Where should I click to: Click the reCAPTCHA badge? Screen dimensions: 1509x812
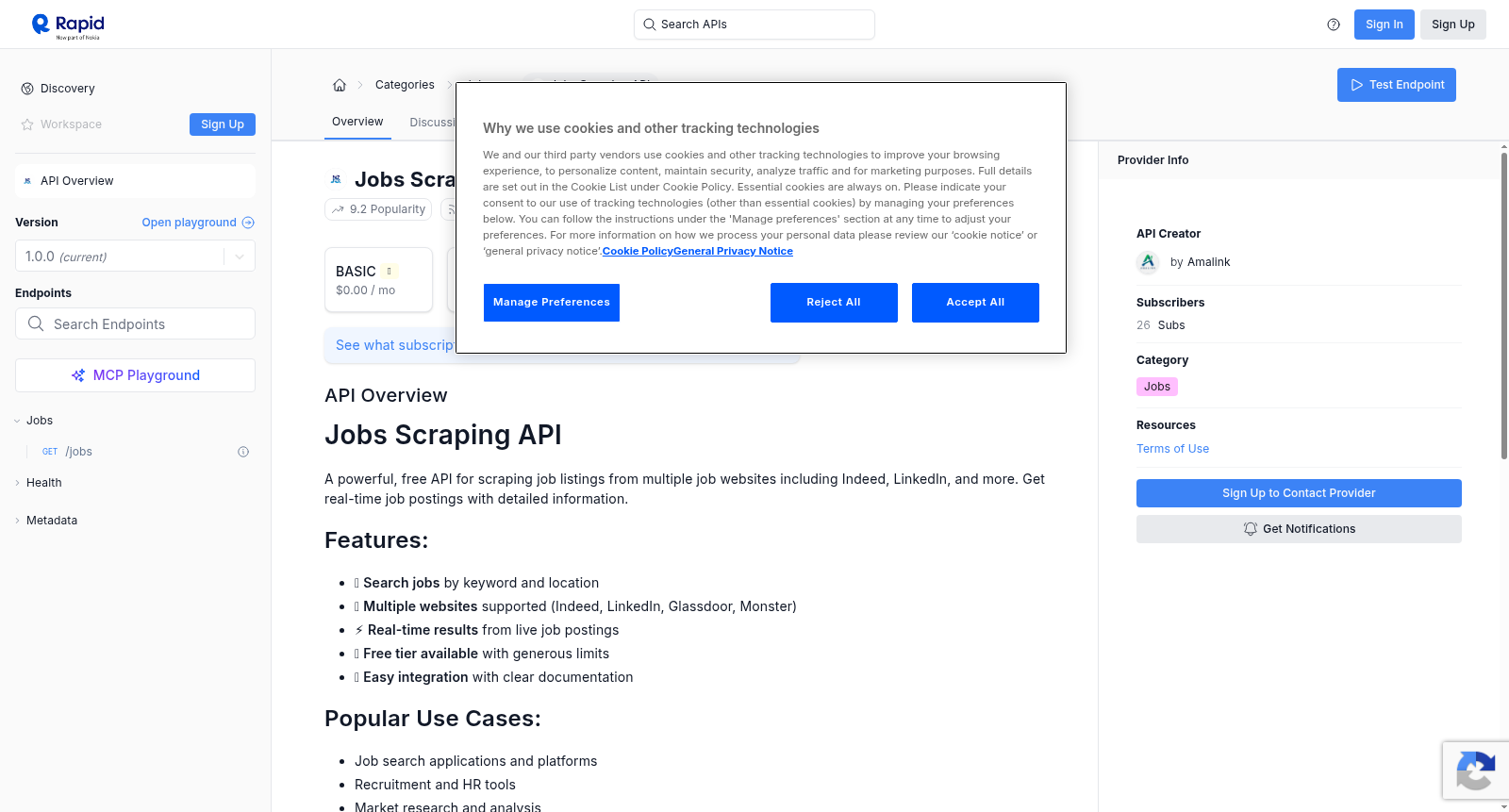click(x=1476, y=771)
